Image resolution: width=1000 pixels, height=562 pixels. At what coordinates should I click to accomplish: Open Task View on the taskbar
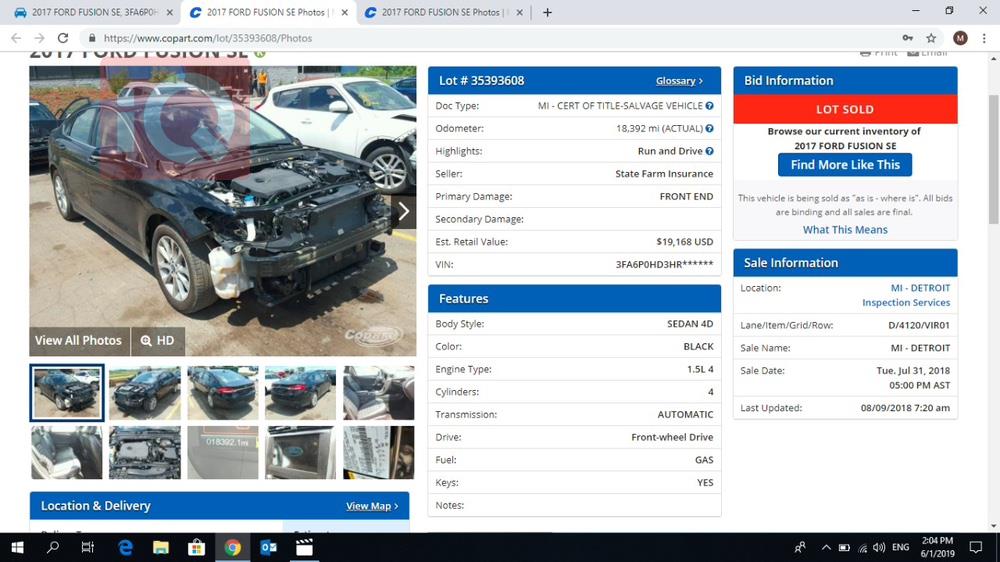point(88,547)
